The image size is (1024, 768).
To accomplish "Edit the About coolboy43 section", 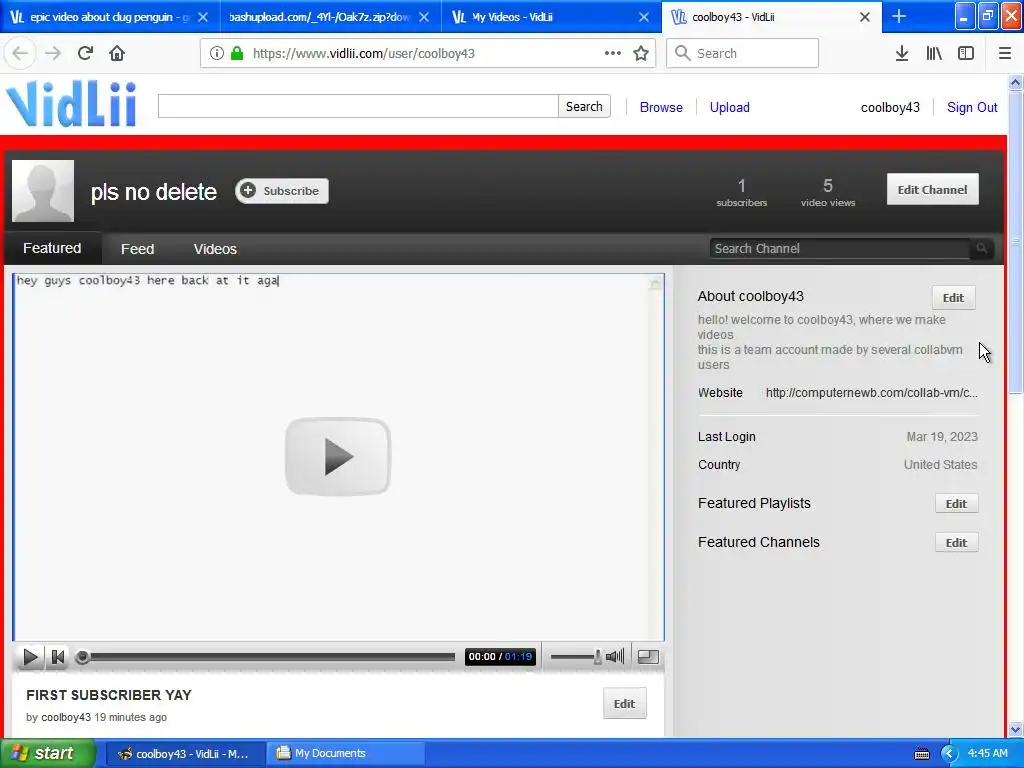I will [953, 298].
